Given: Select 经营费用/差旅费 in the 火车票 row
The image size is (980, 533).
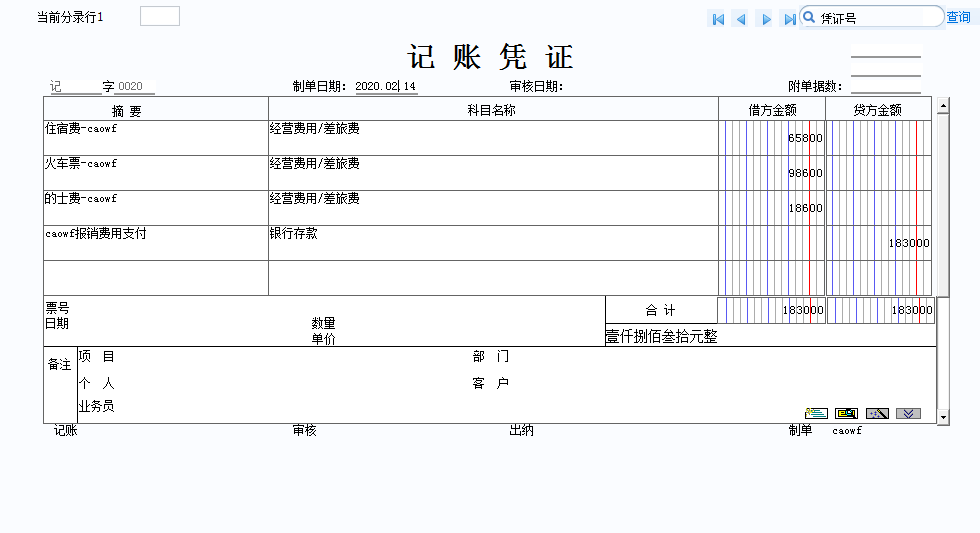Looking at the screenshot, I should [x=493, y=172].
